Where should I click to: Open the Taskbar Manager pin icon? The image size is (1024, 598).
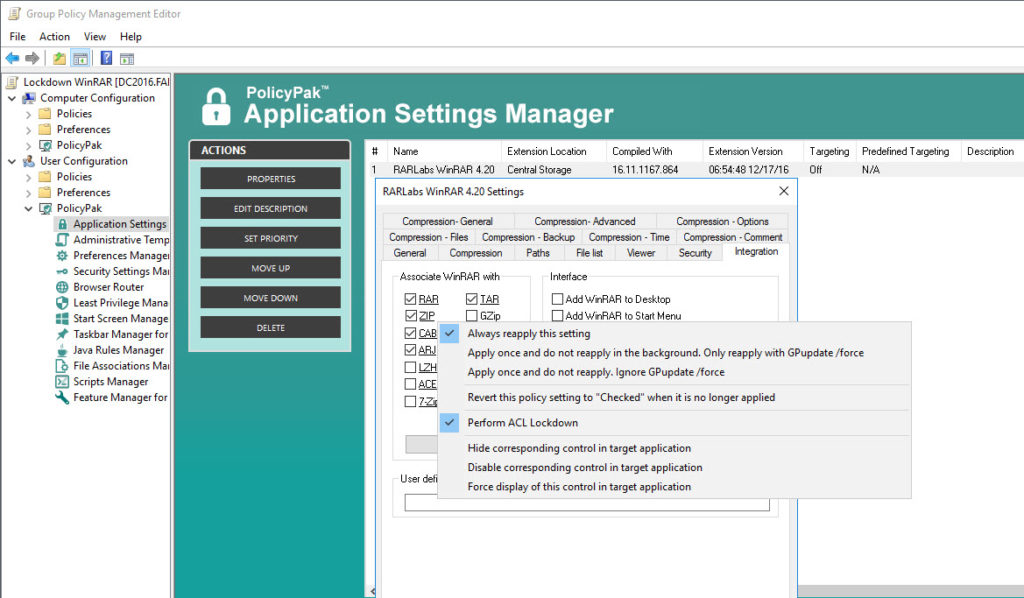click(x=62, y=334)
